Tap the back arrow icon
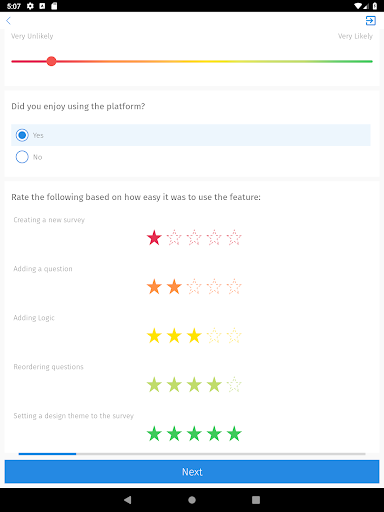384x512 pixels. coord(8,21)
